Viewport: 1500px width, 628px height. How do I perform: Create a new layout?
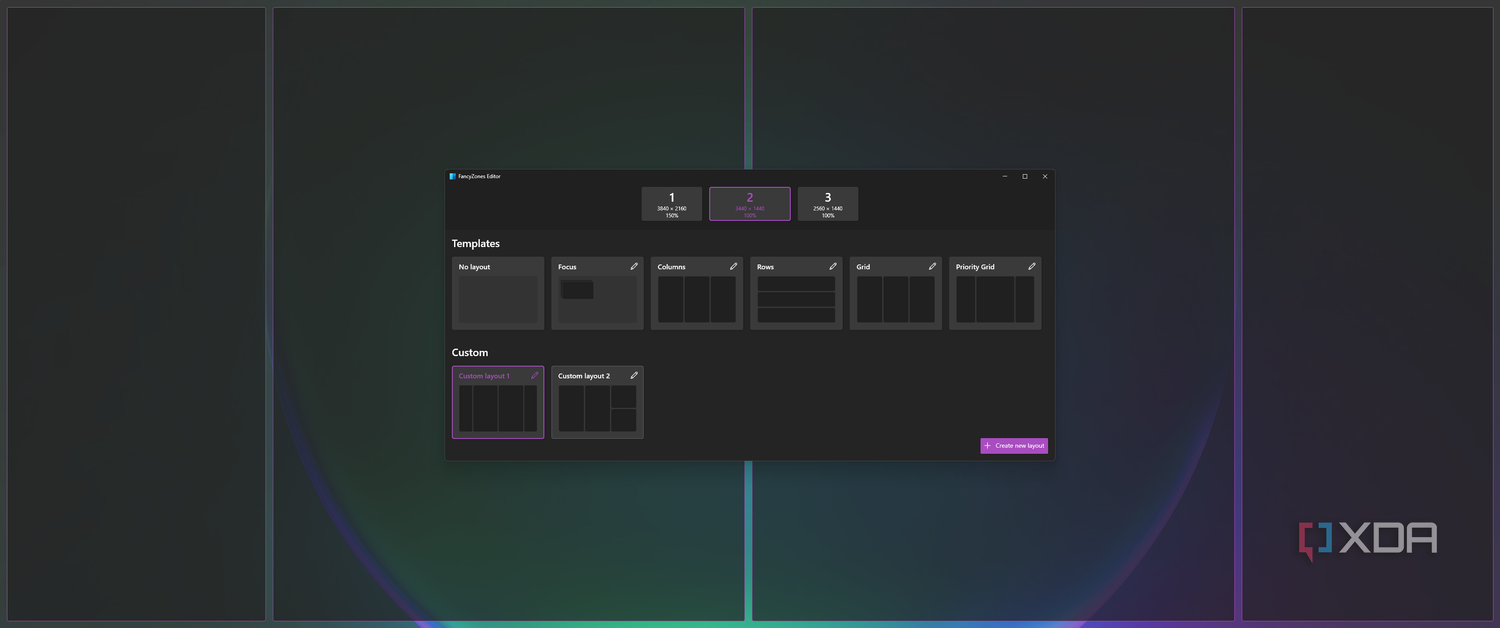[x=1014, y=446]
